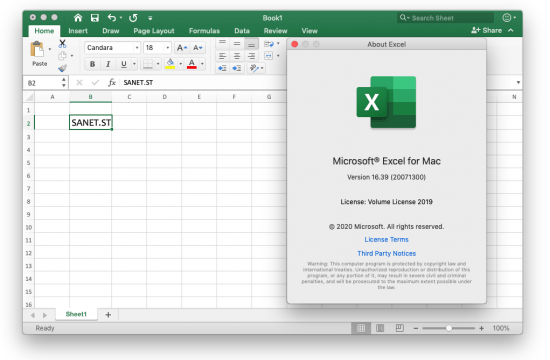Toggle bottom align button
This screenshot has width=550, height=360.
point(251,44)
